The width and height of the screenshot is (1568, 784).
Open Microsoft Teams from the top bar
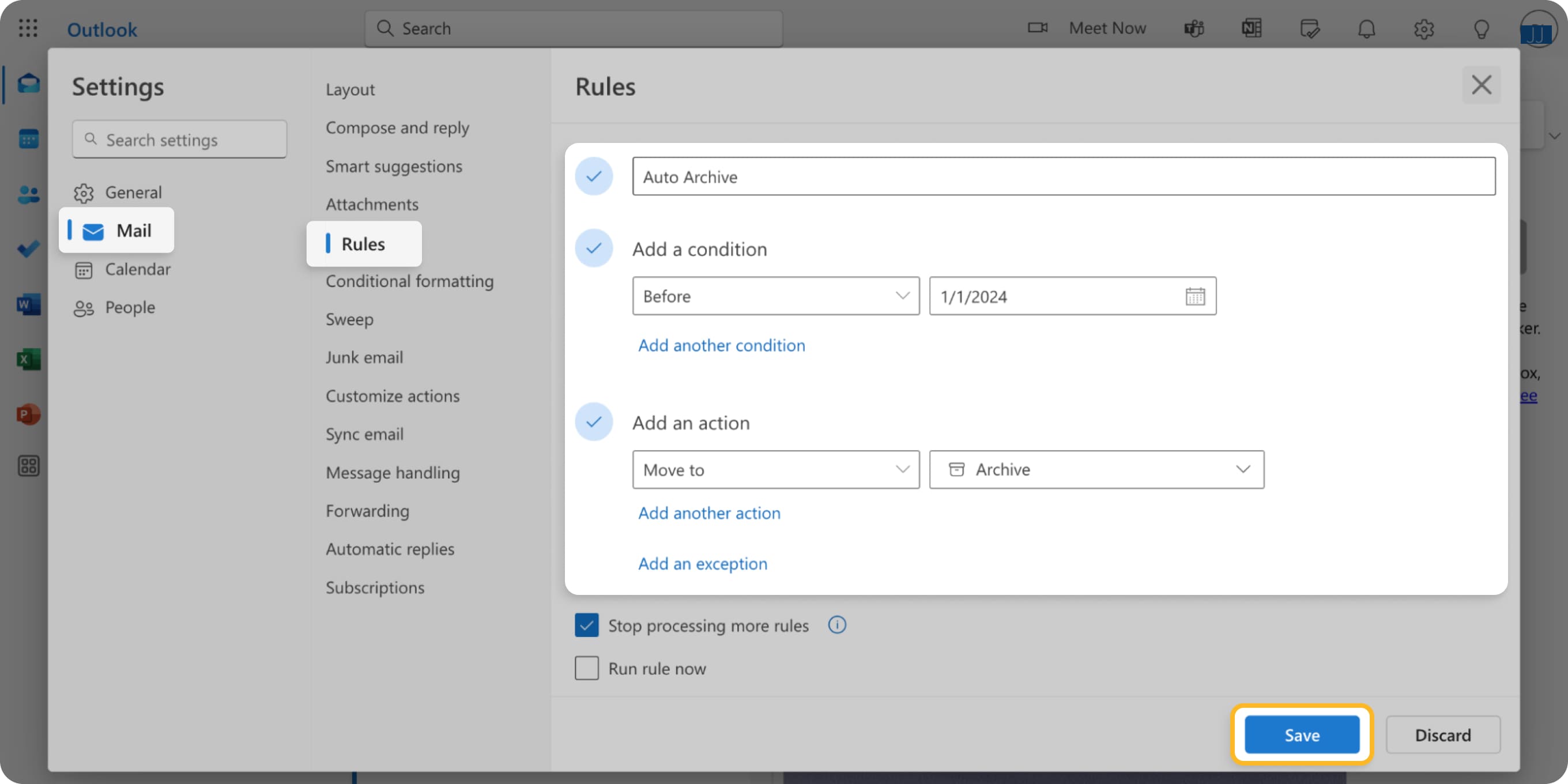point(1194,28)
